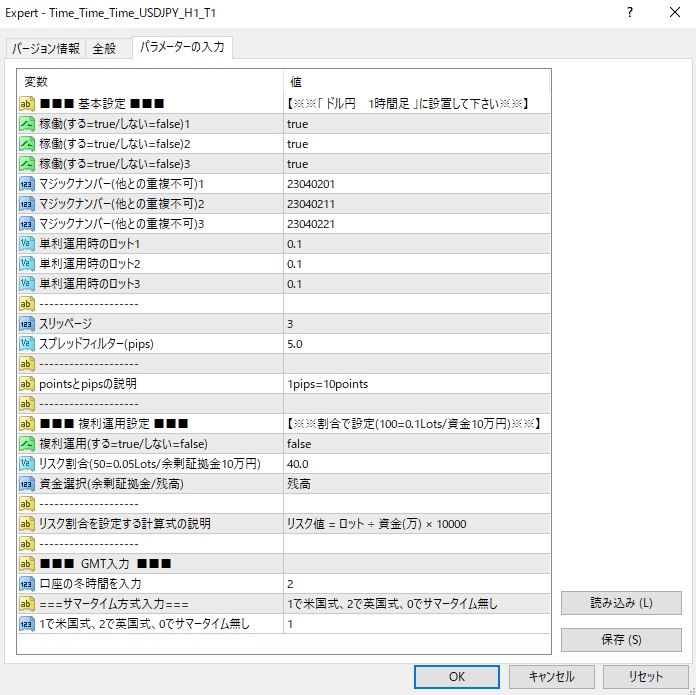
Task: Click the double icon beside スプレッドフィルター(pips)
Action: pos(27,344)
